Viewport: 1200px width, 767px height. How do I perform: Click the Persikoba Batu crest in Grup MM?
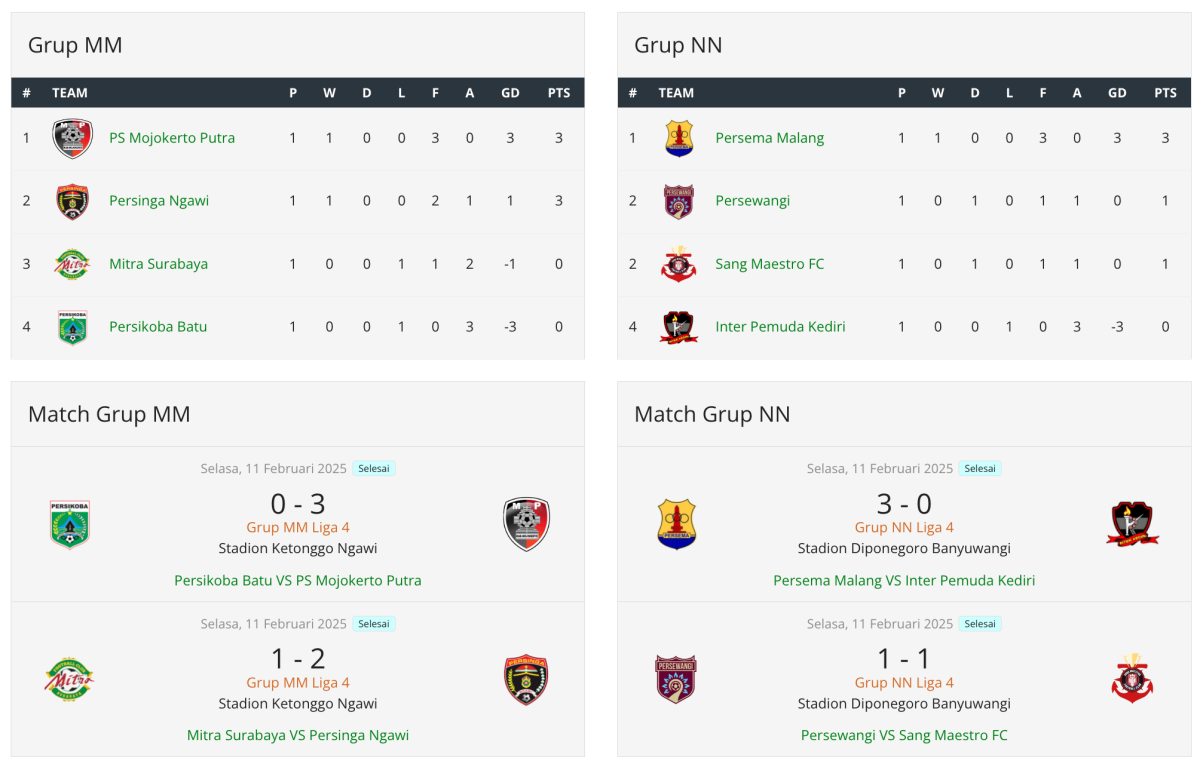(72, 326)
